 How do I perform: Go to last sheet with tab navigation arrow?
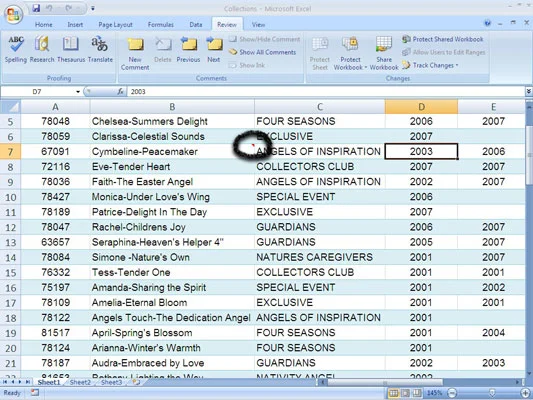(28, 382)
